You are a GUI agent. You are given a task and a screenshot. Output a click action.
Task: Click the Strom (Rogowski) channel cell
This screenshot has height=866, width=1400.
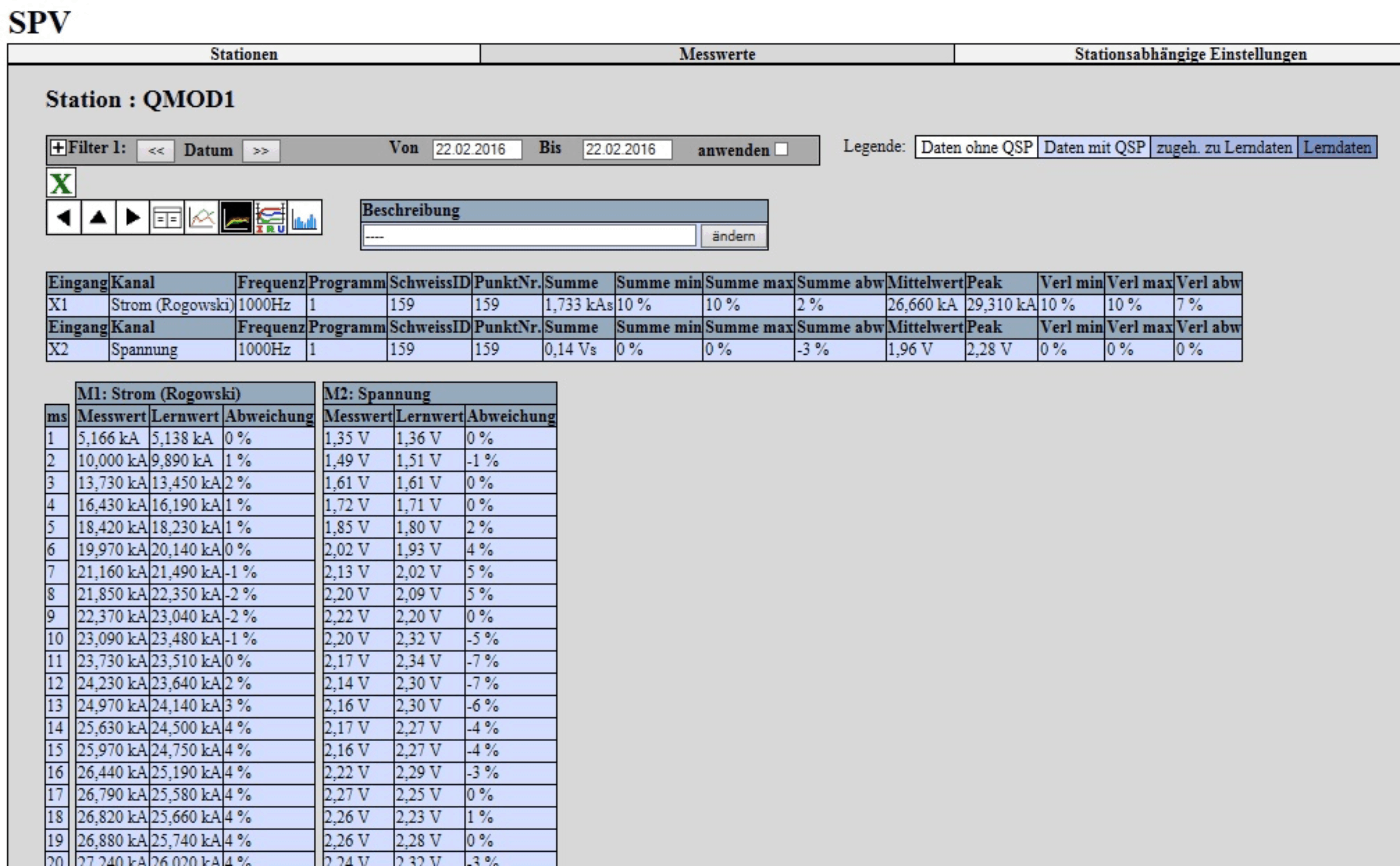[172, 305]
